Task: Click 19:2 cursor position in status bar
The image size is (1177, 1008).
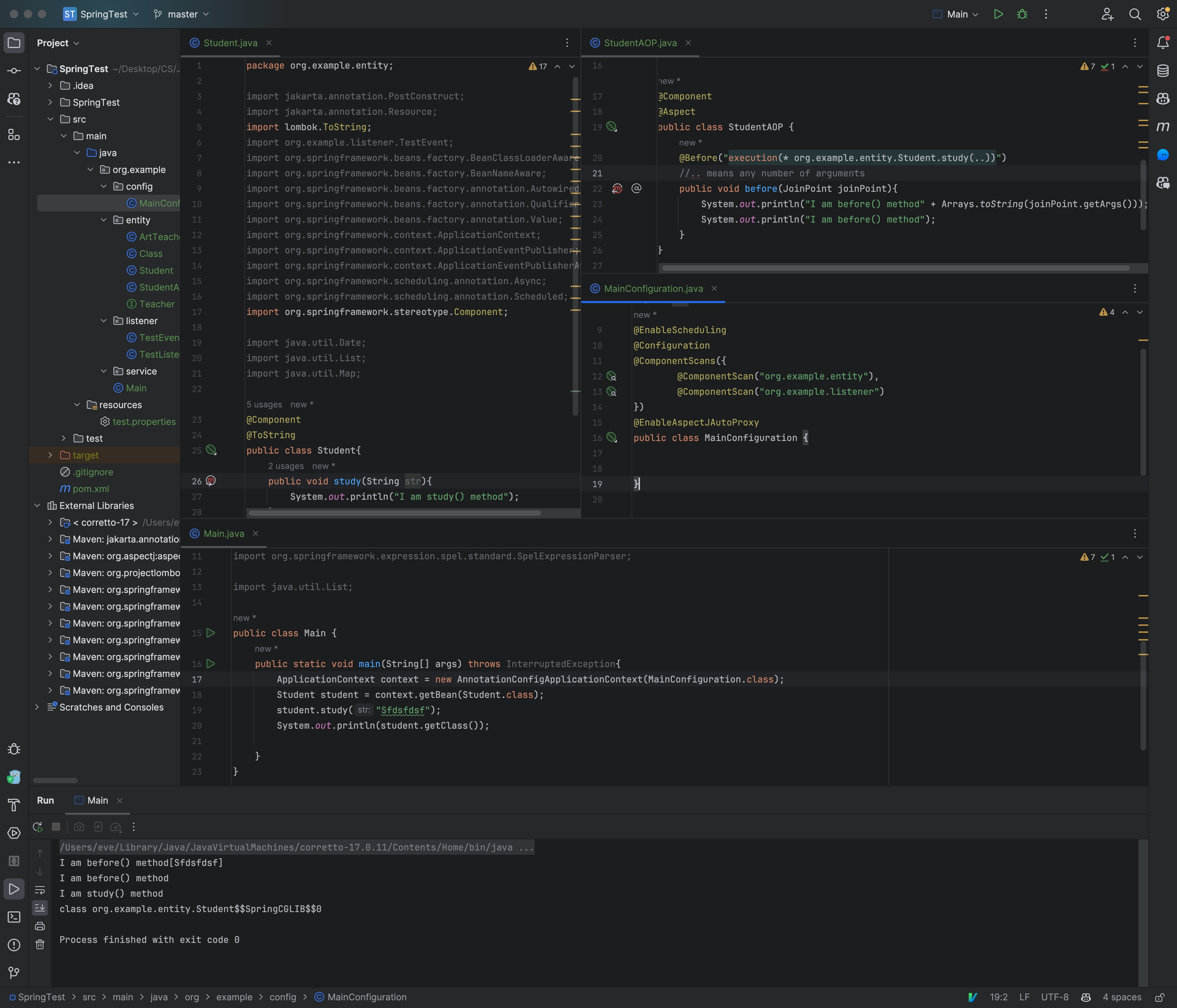Action: (999, 997)
